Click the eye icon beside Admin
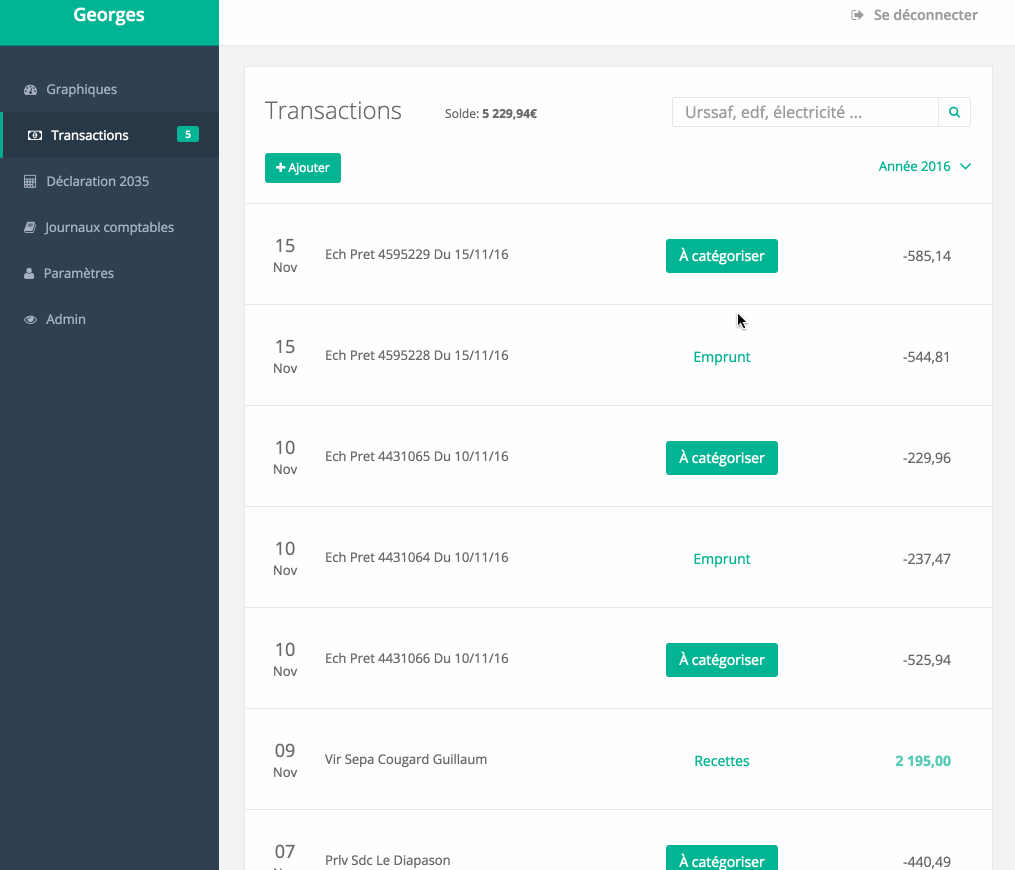Viewport: 1015px width, 870px height. pyautogui.click(x=30, y=320)
